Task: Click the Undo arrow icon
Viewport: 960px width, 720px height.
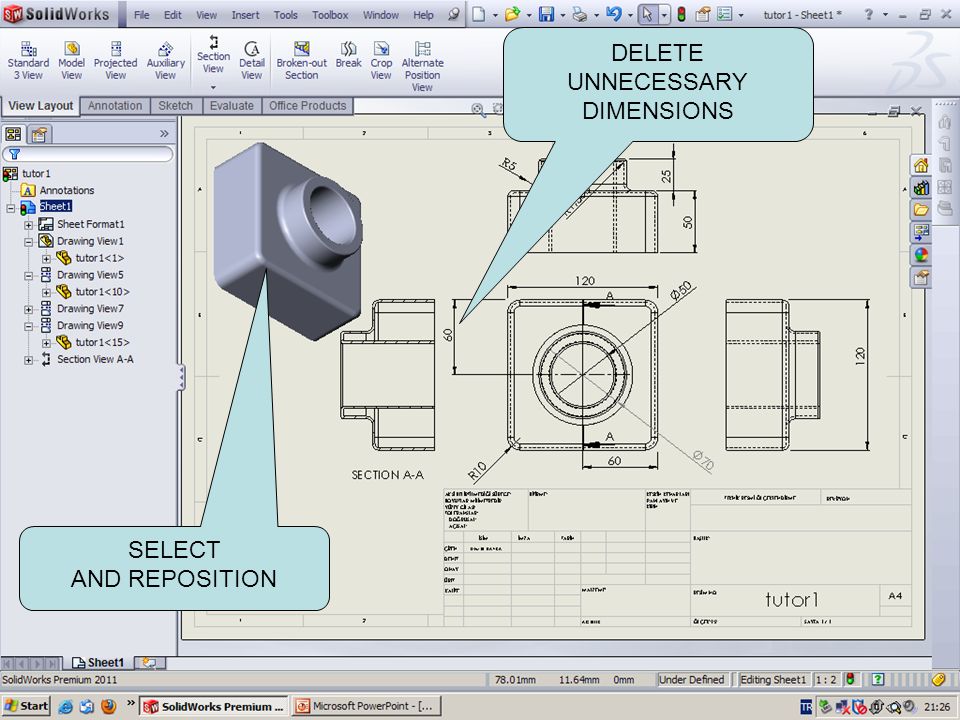Action: click(x=613, y=14)
